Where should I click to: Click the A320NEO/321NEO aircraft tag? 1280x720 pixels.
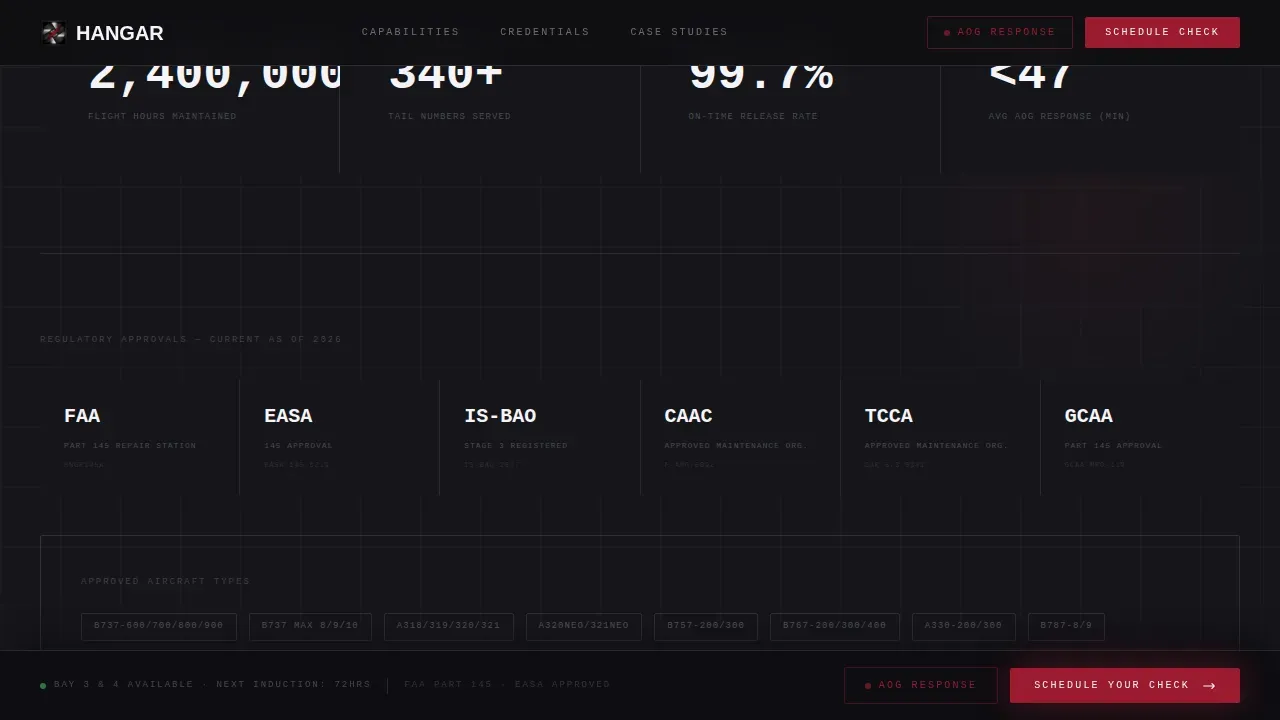(584, 626)
